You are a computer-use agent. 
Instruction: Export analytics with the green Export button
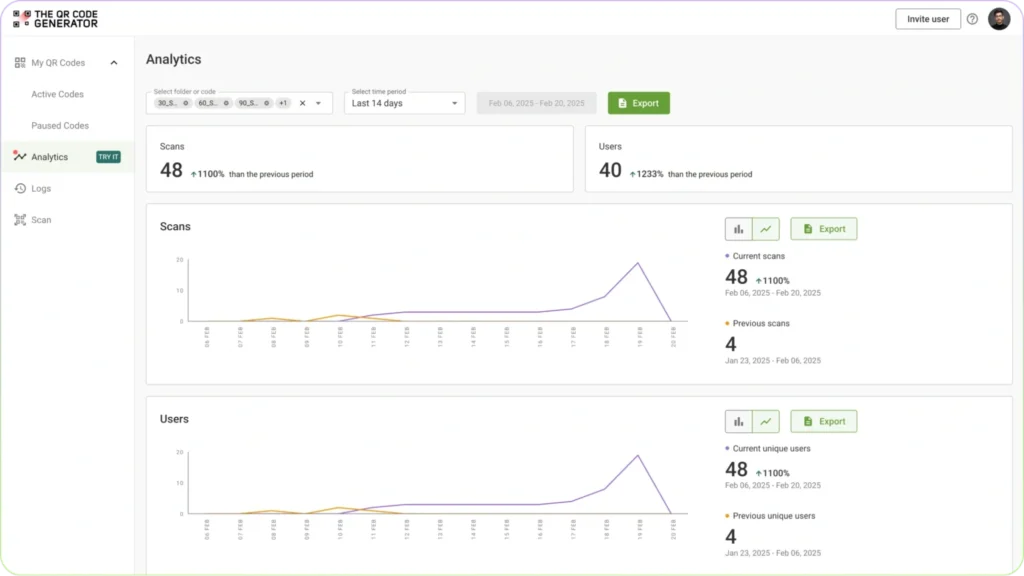coord(639,102)
